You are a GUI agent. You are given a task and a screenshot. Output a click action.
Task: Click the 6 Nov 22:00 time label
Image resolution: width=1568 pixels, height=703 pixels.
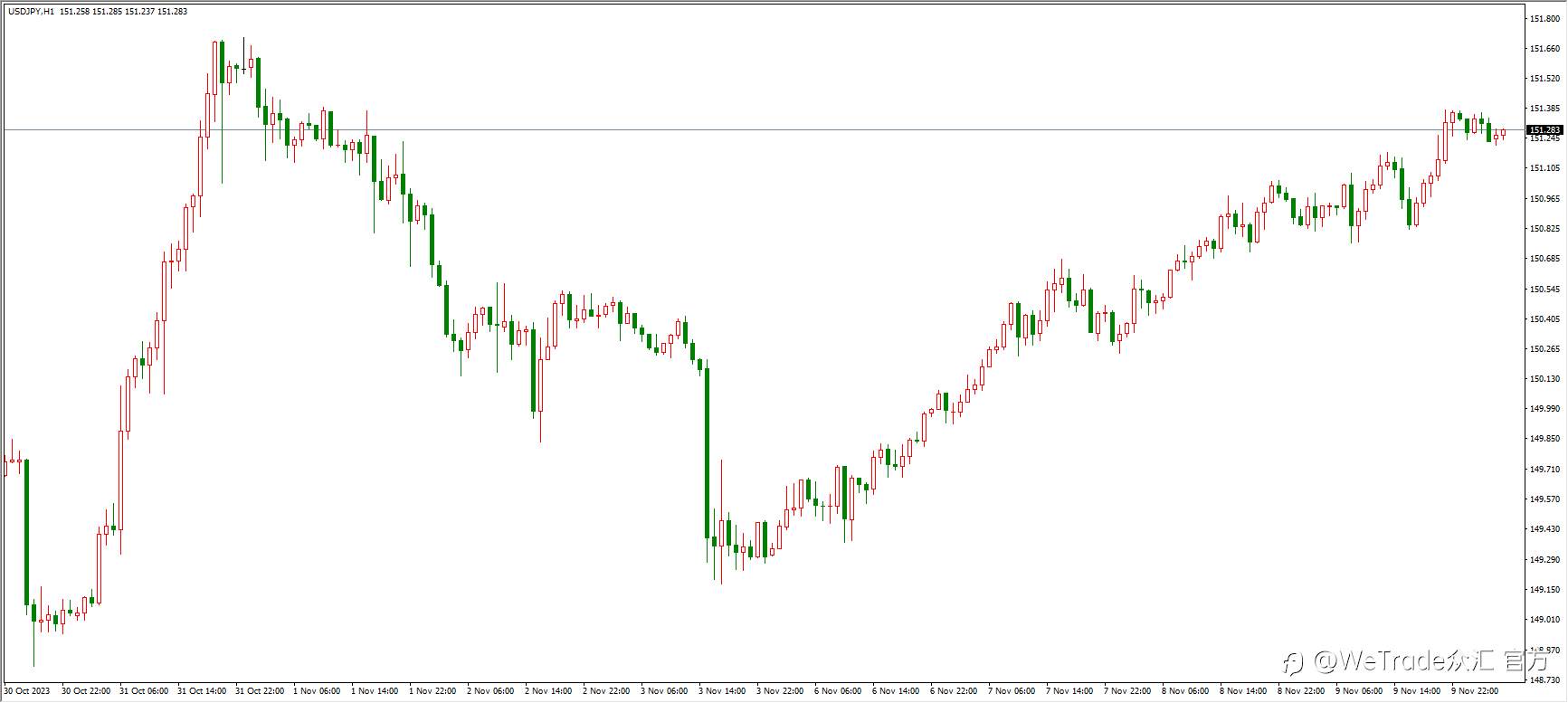pyautogui.click(x=954, y=691)
